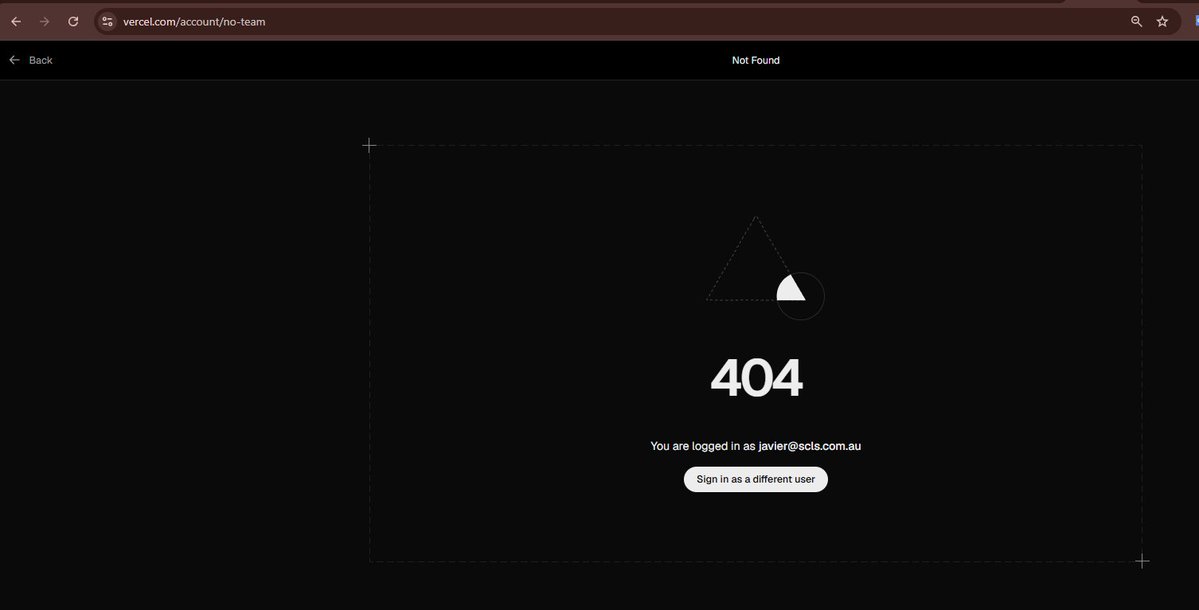The image size is (1199, 610).
Task: Reload the page with refresh icon
Action: point(73,21)
